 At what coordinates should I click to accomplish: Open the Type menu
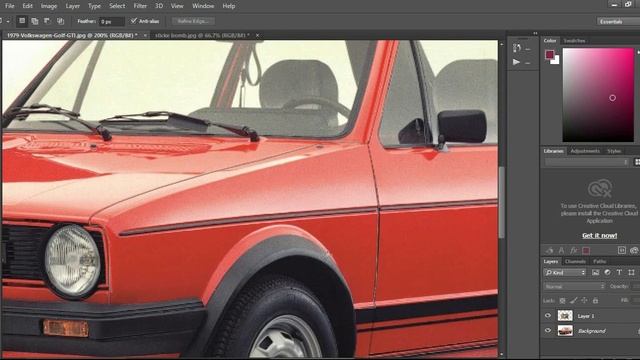tap(94, 6)
